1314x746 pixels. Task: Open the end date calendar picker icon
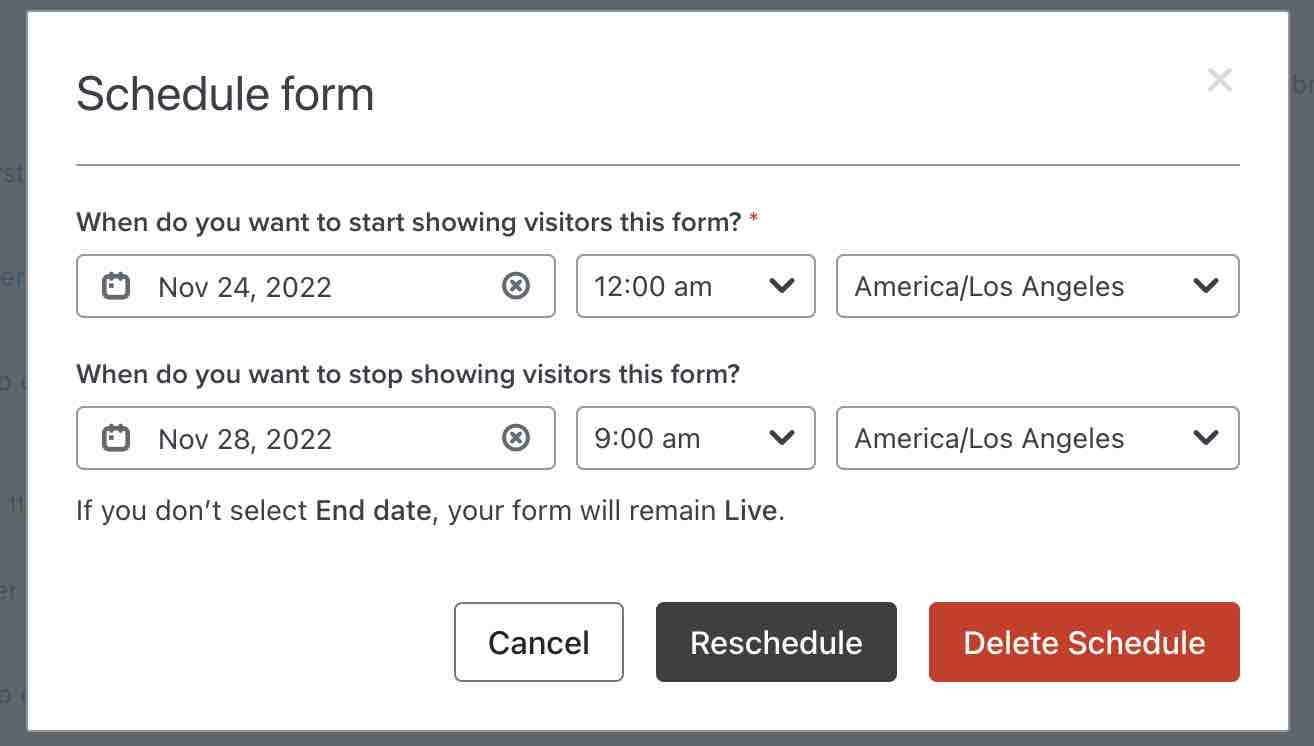click(117, 438)
